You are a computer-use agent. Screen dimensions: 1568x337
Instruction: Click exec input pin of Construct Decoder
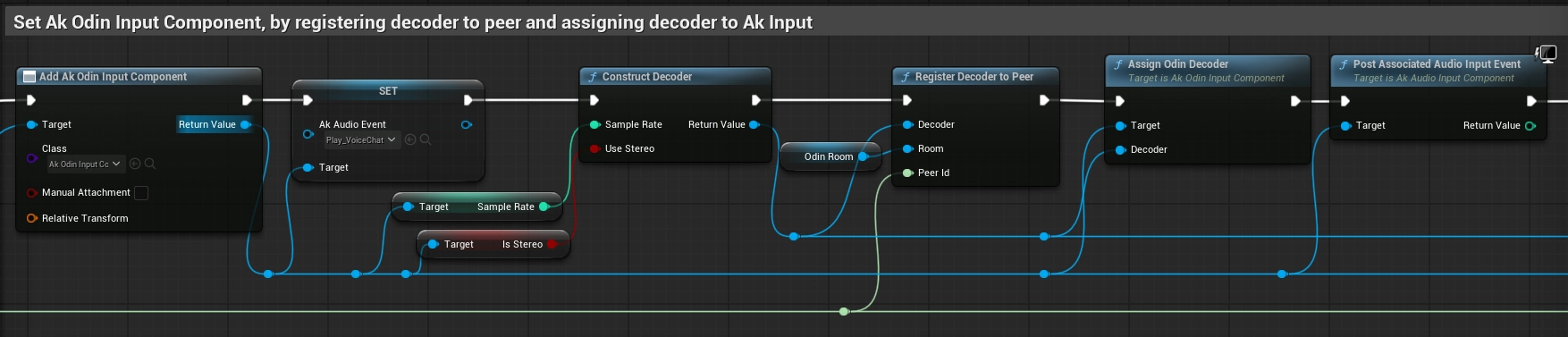pos(594,100)
